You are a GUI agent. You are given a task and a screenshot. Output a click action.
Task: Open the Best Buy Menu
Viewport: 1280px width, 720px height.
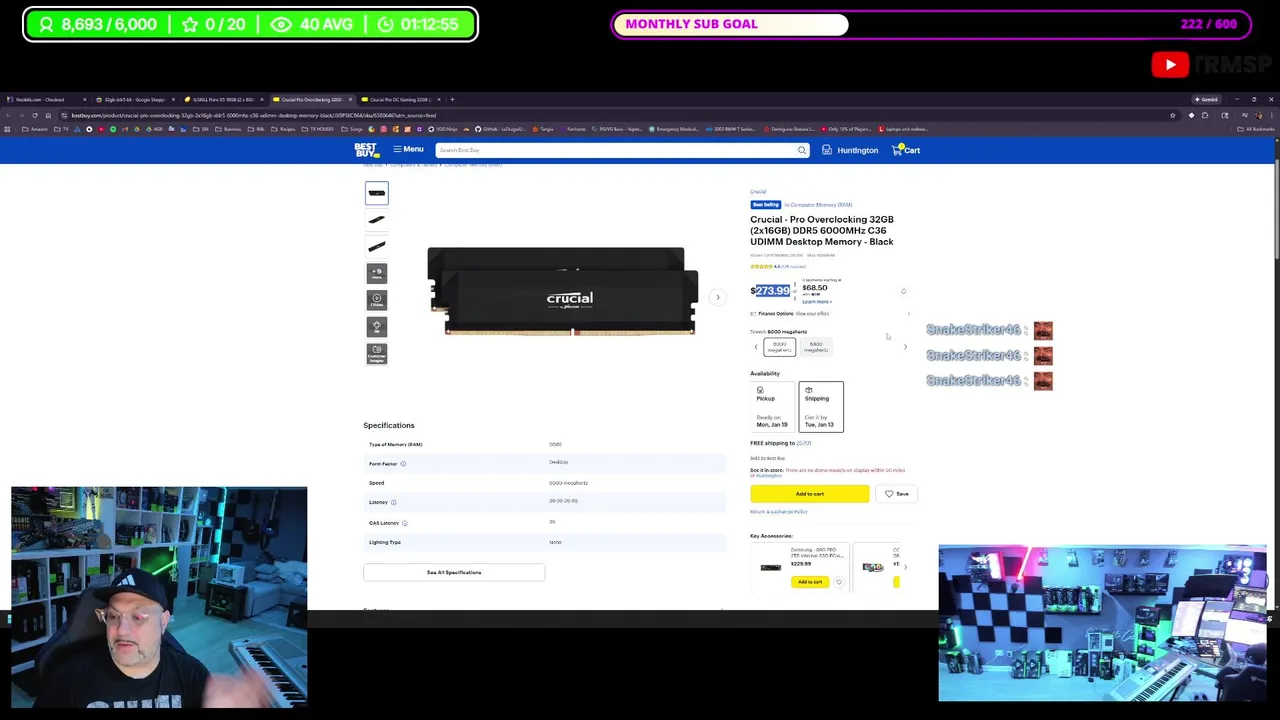coord(408,150)
